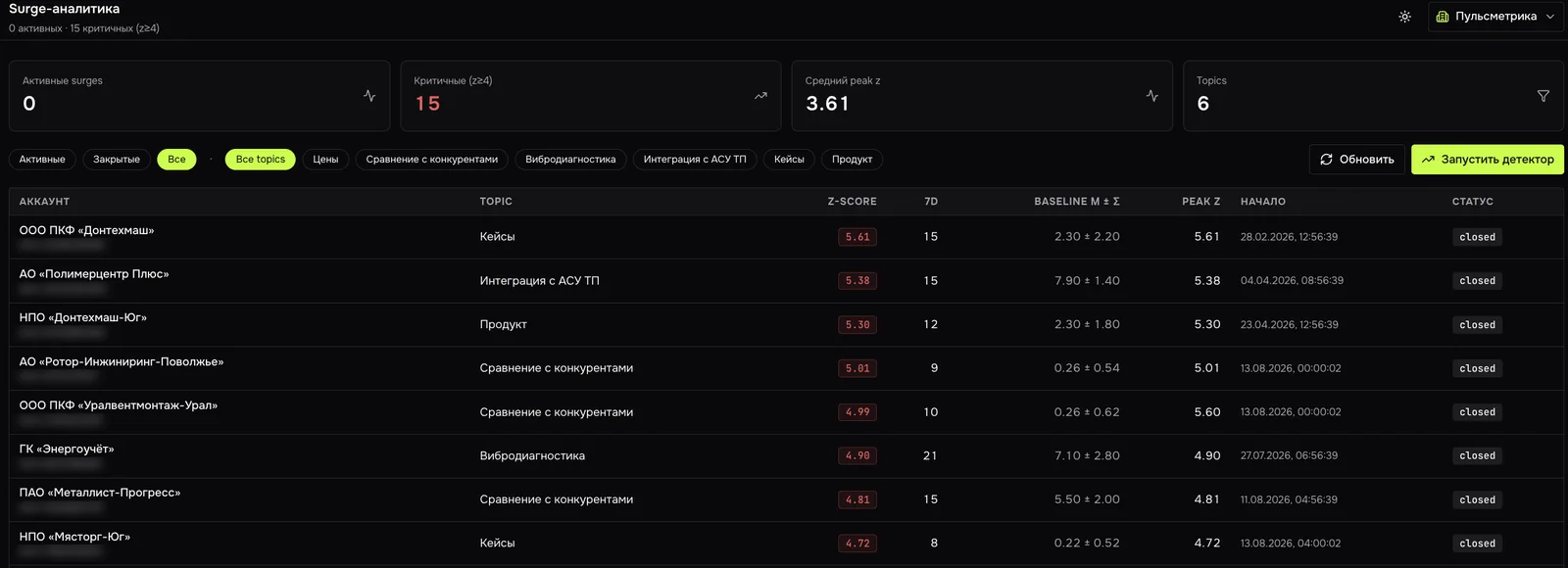The width and height of the screenshot is (1568, 568).
Task: Sort by the Начало column header
Action: (x=1263, y=202)
